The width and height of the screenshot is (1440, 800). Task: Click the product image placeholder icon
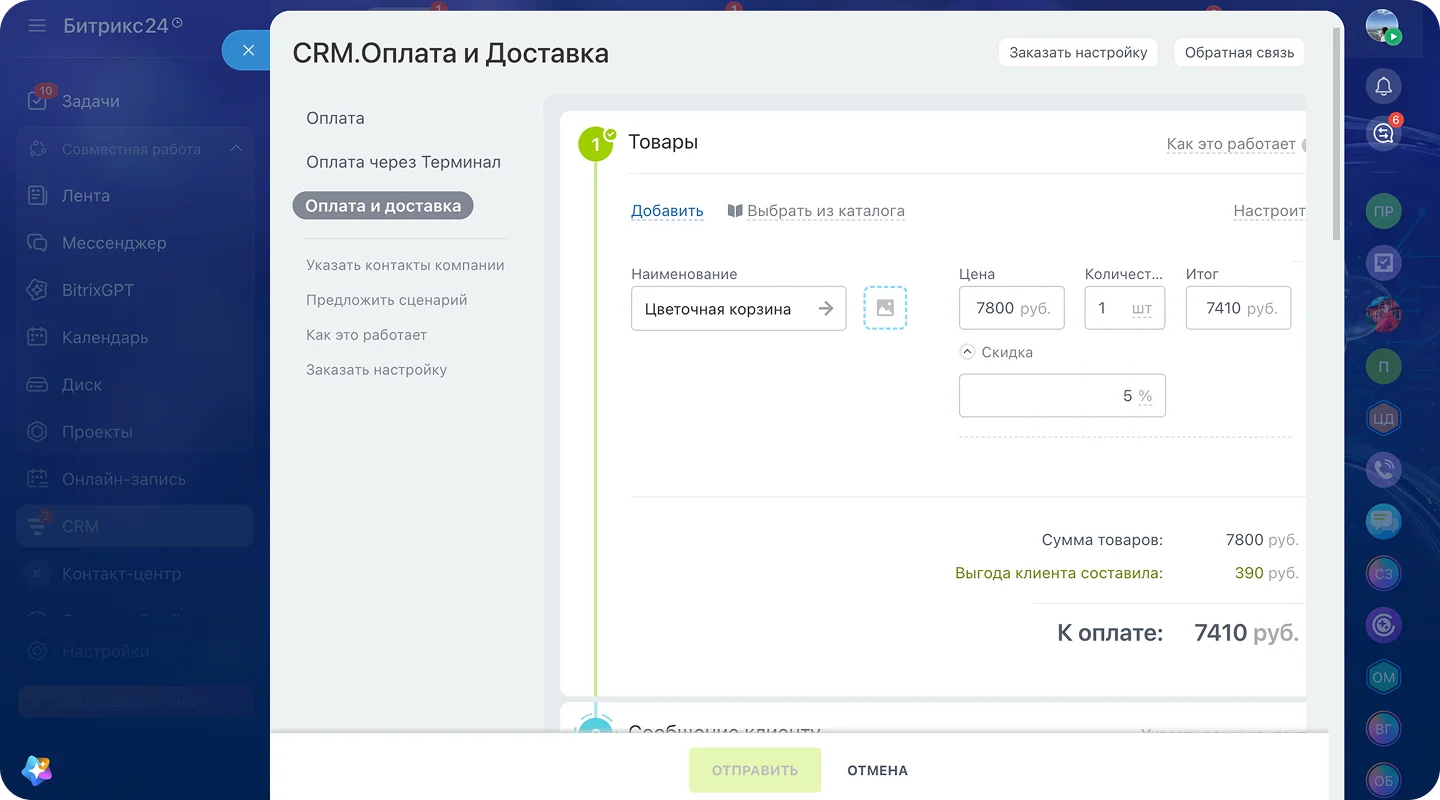coord(885,308)
